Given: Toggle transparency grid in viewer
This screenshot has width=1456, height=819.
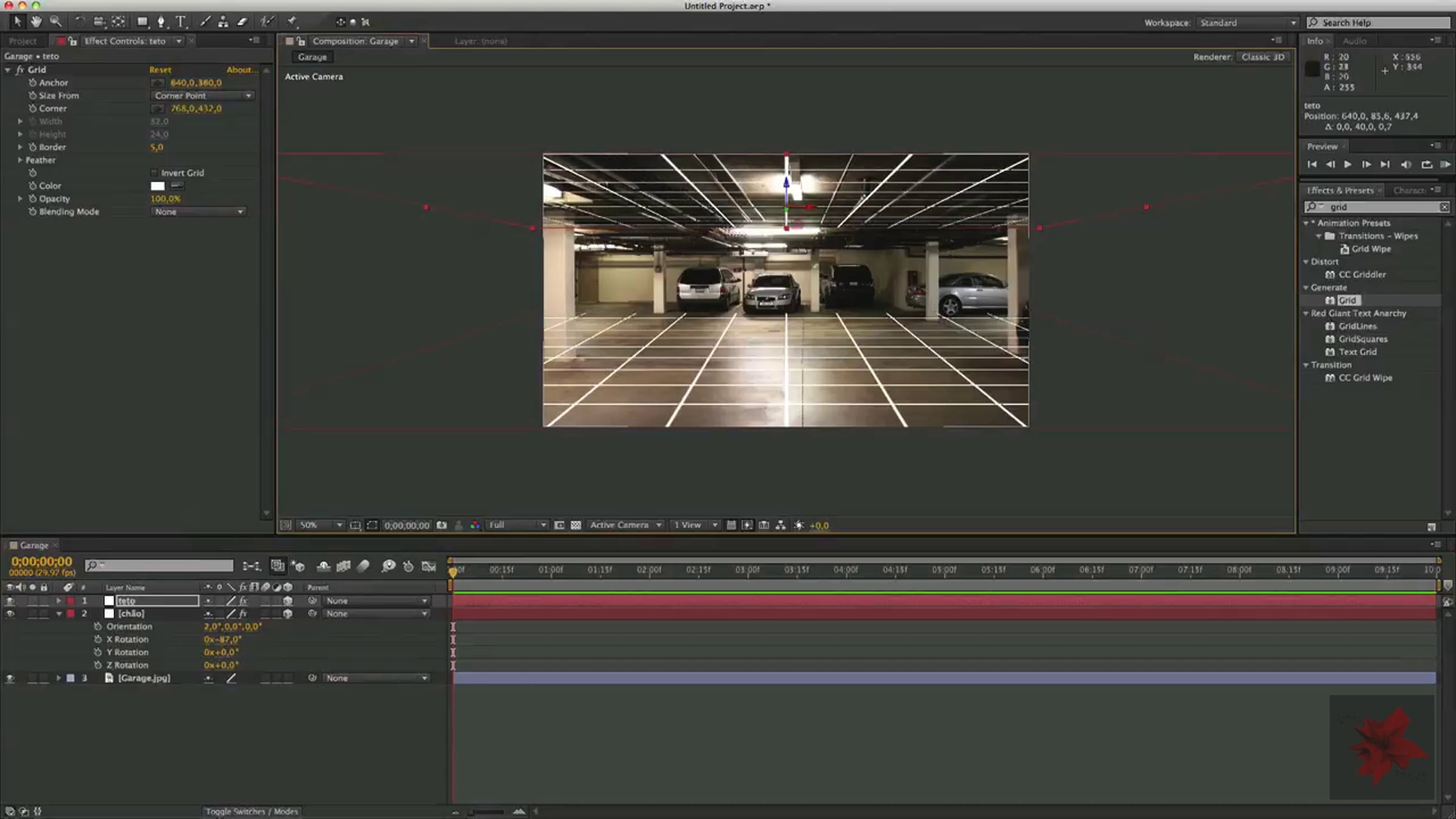Looking at the screenshot, I should pyautogui.click(x=576, y=525).
